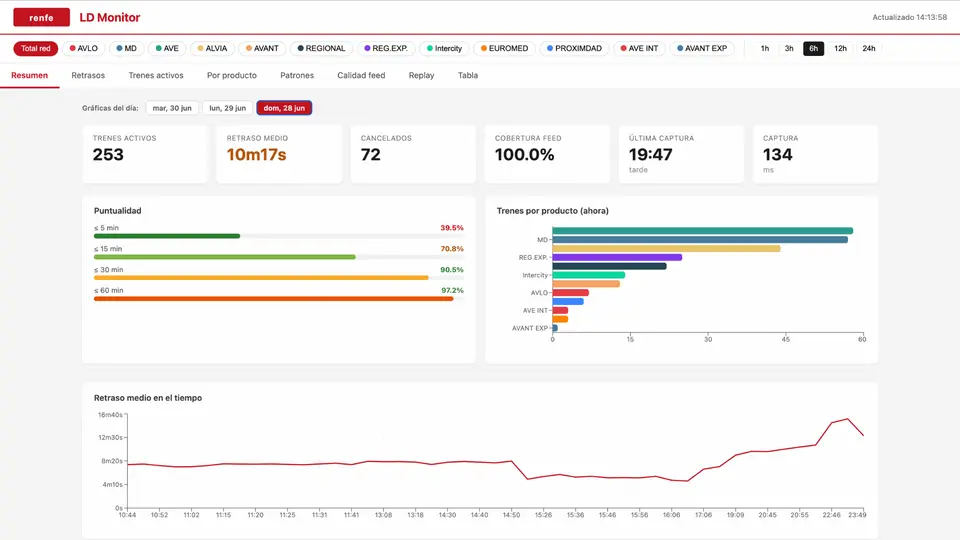Click the Actualizado 14:13:58 timestamp
The image size is (960, 540).
pyautogui.click(x=909, y=18)
